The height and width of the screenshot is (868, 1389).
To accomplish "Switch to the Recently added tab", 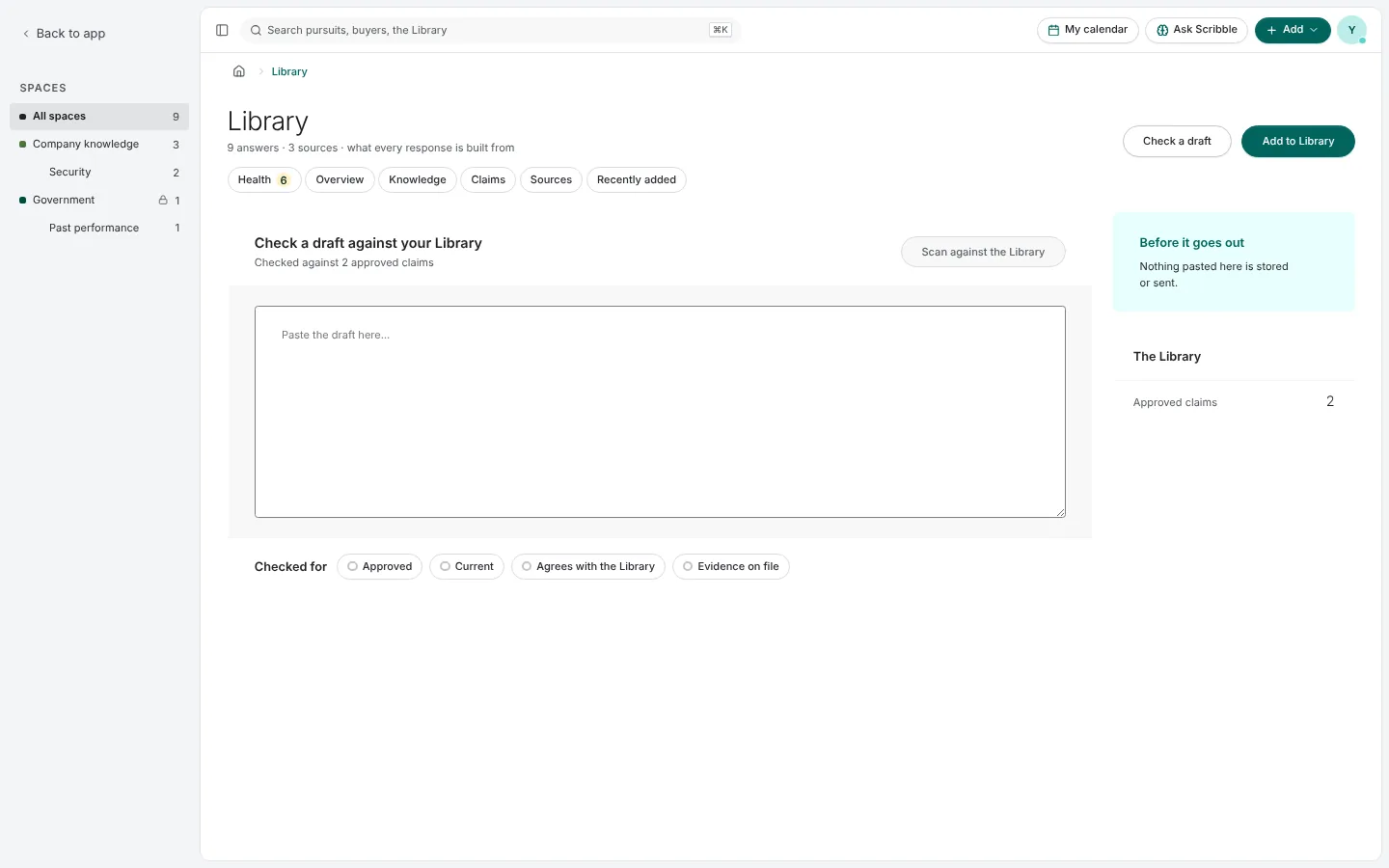I will [x=637, y=180].
